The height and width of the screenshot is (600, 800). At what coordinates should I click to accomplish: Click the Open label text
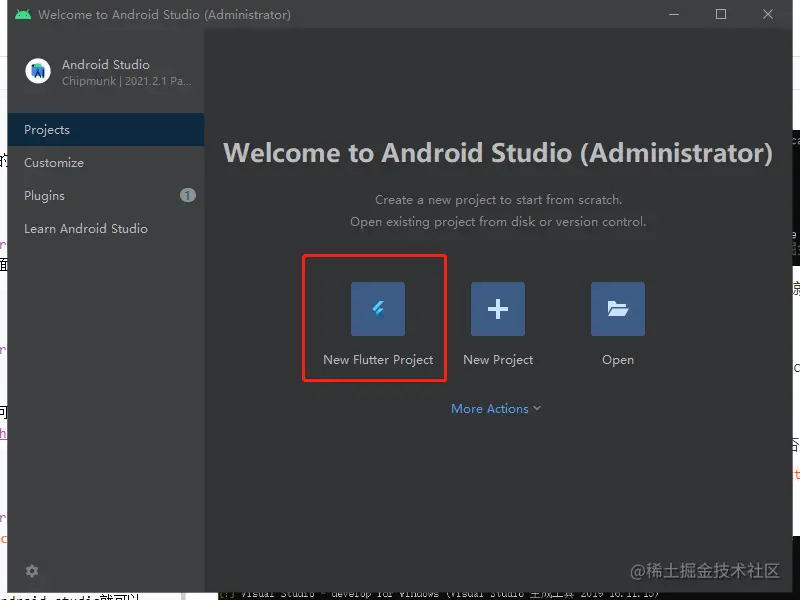(618, 360)
